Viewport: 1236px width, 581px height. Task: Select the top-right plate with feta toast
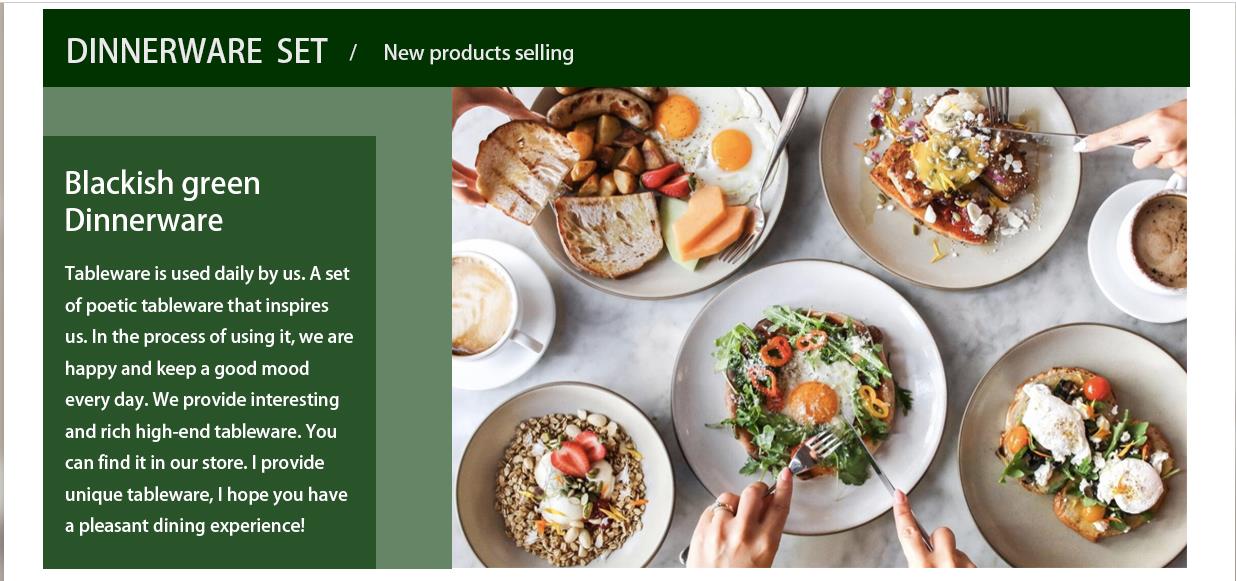(x=948, y=185)
